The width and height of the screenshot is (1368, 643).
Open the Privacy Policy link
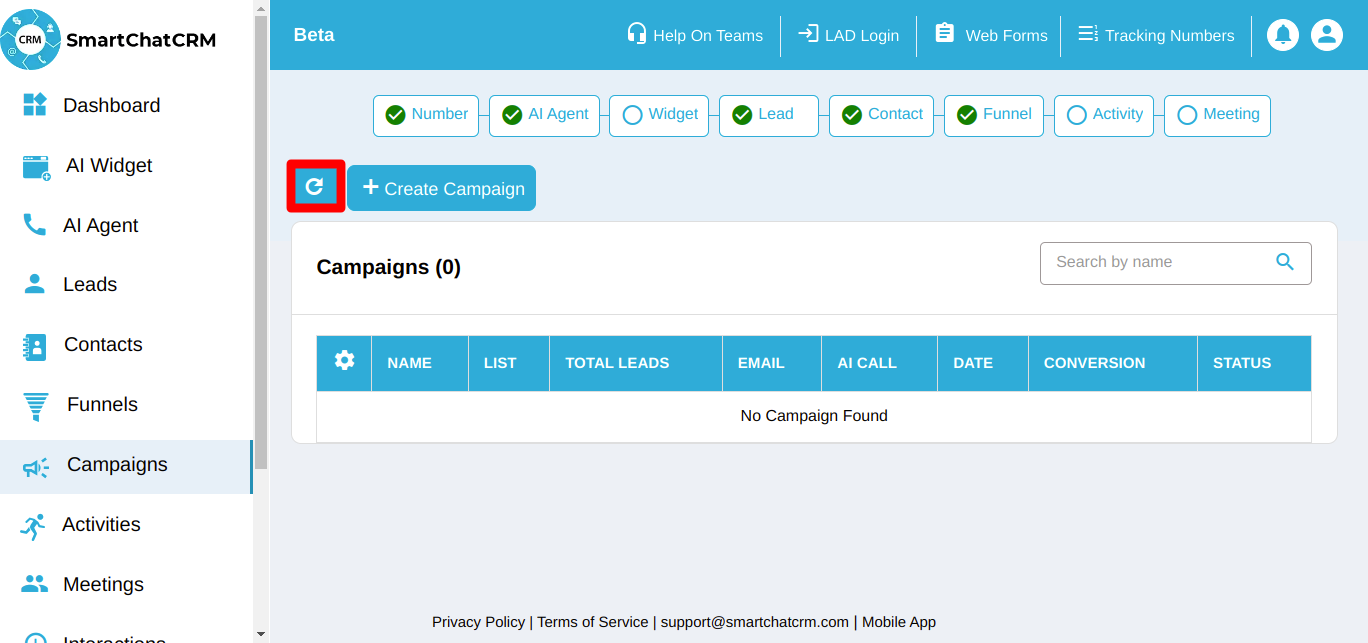[x=478, y=622]
